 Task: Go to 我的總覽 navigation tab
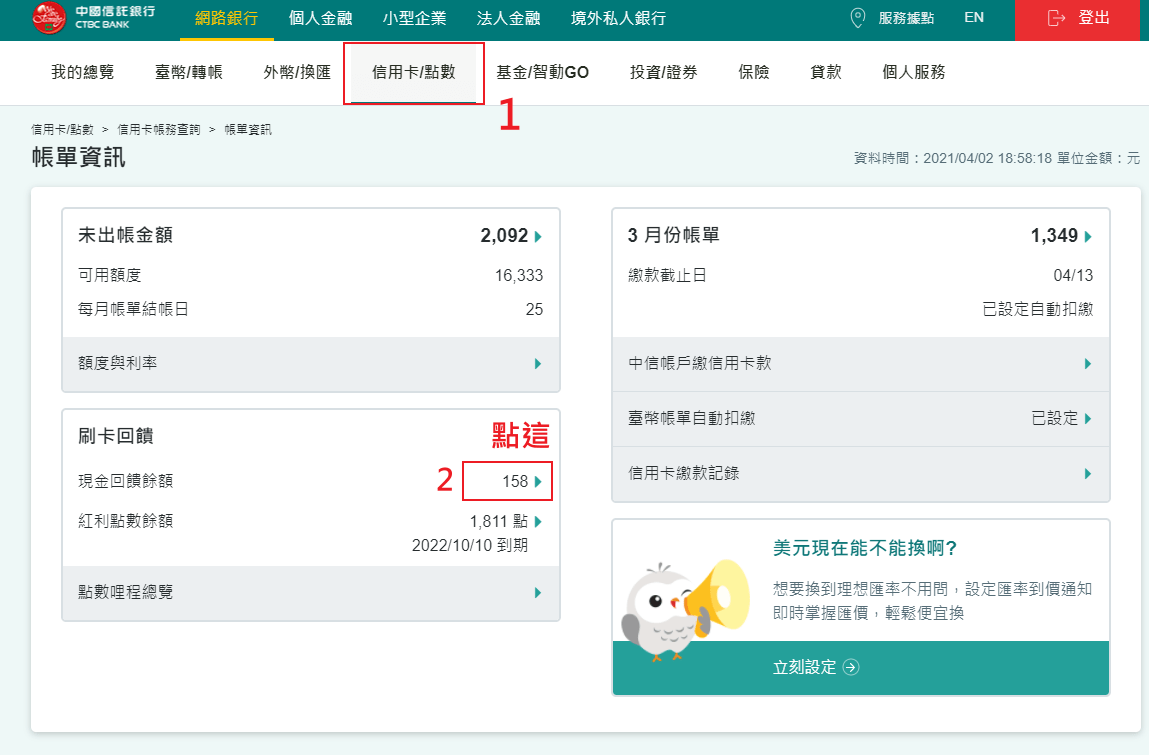[x=83, y=72]
